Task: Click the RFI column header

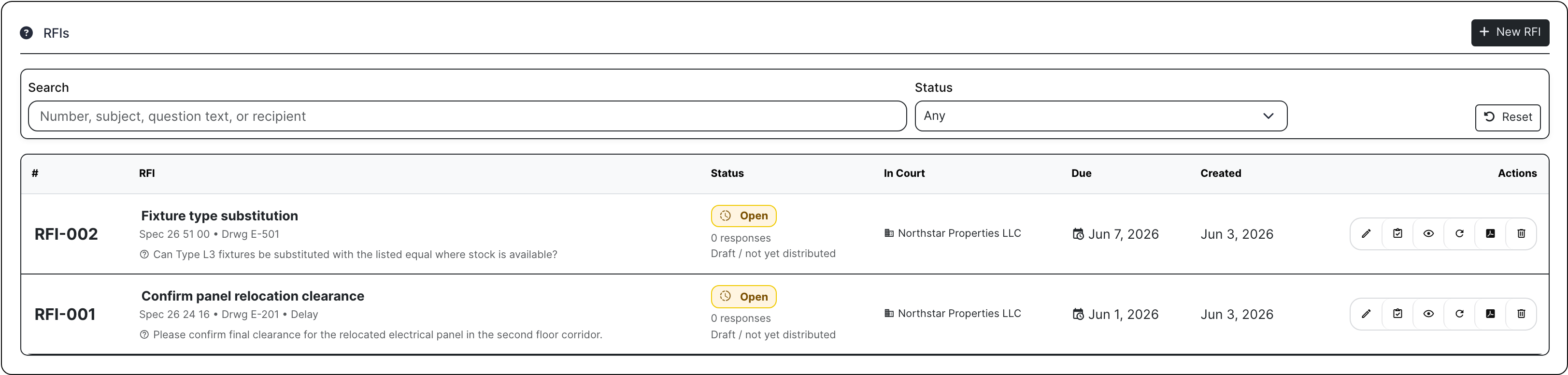Action: [147, 173]
